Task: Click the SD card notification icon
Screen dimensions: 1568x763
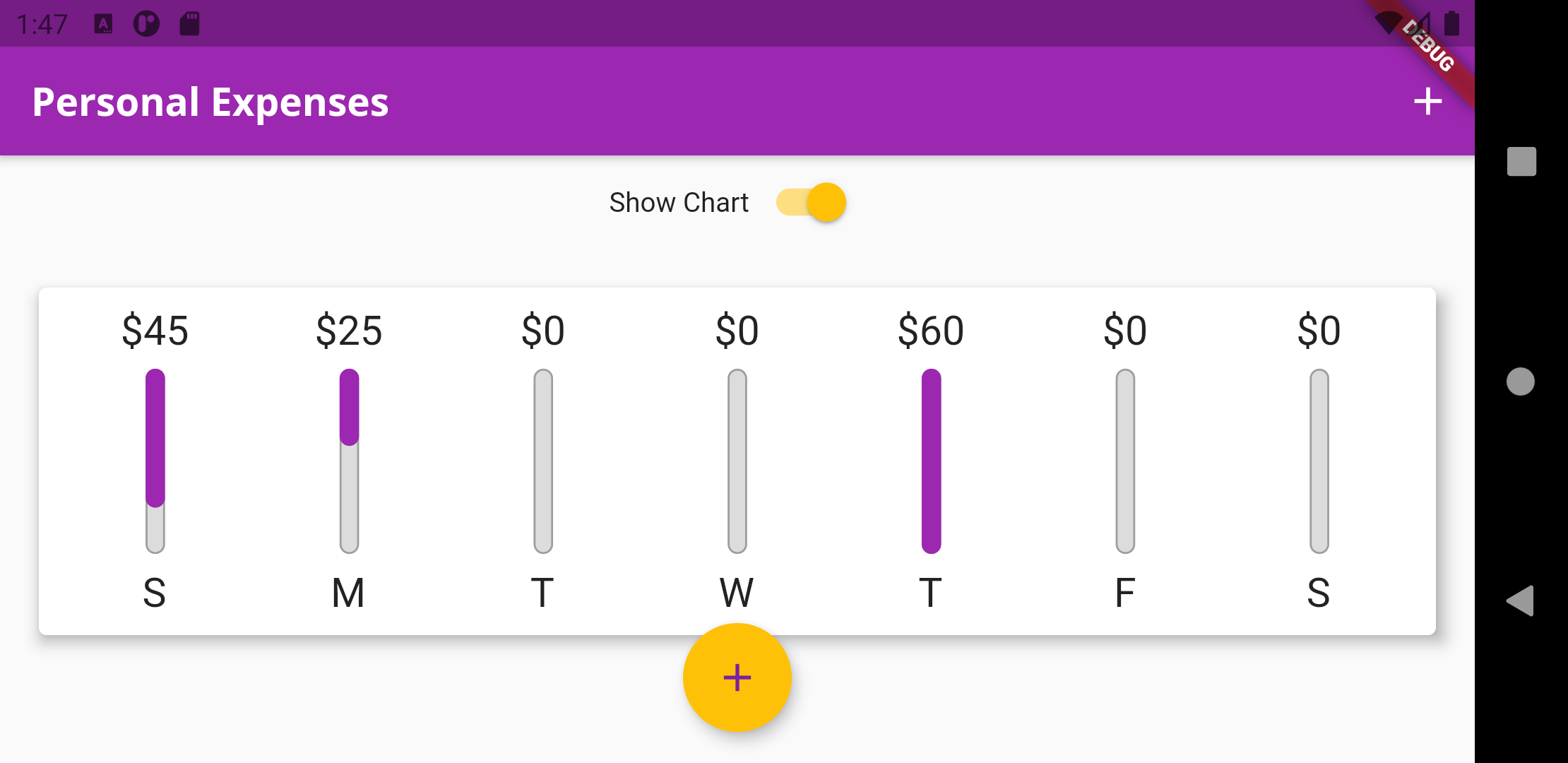Action: [188, 23]
